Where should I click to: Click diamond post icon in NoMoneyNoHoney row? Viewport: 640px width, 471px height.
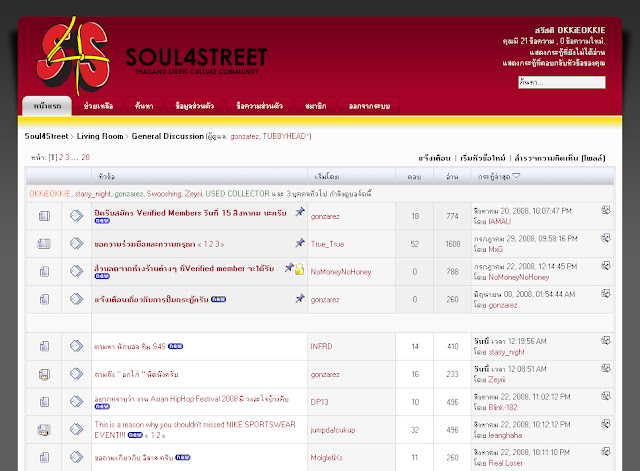[x=76, y=271]
